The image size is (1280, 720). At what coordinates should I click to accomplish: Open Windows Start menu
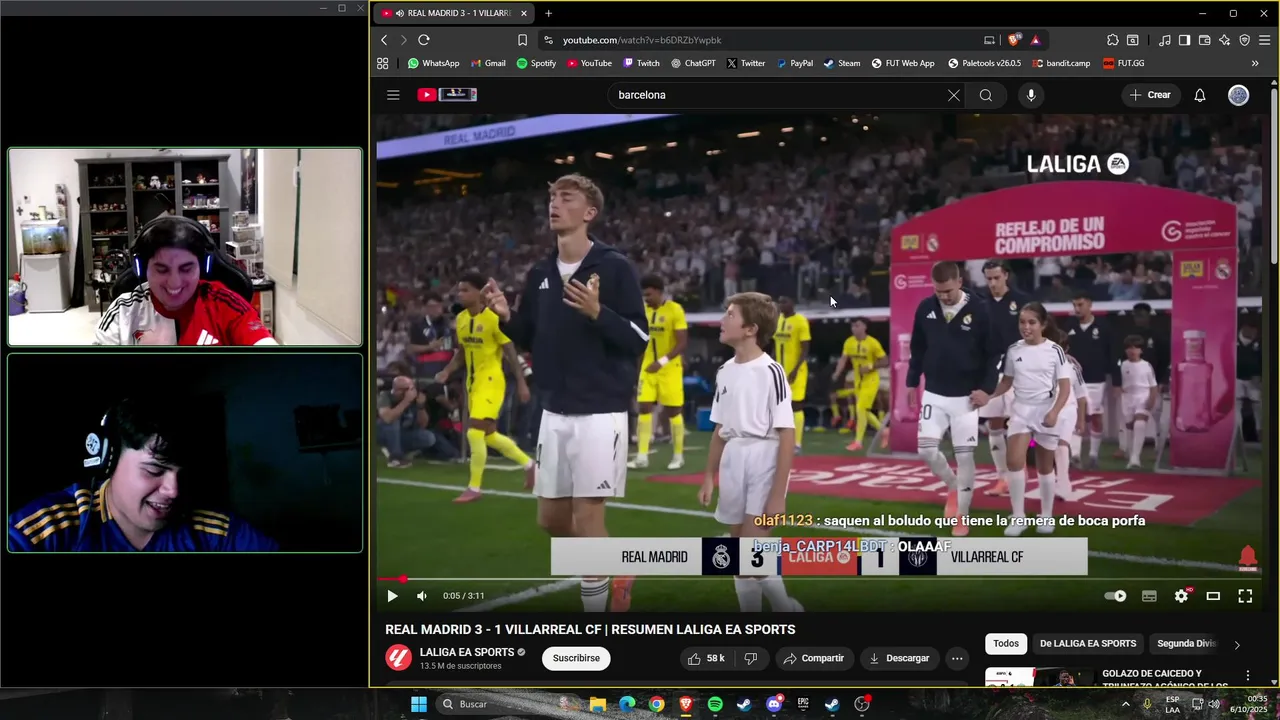coord(419,704)
